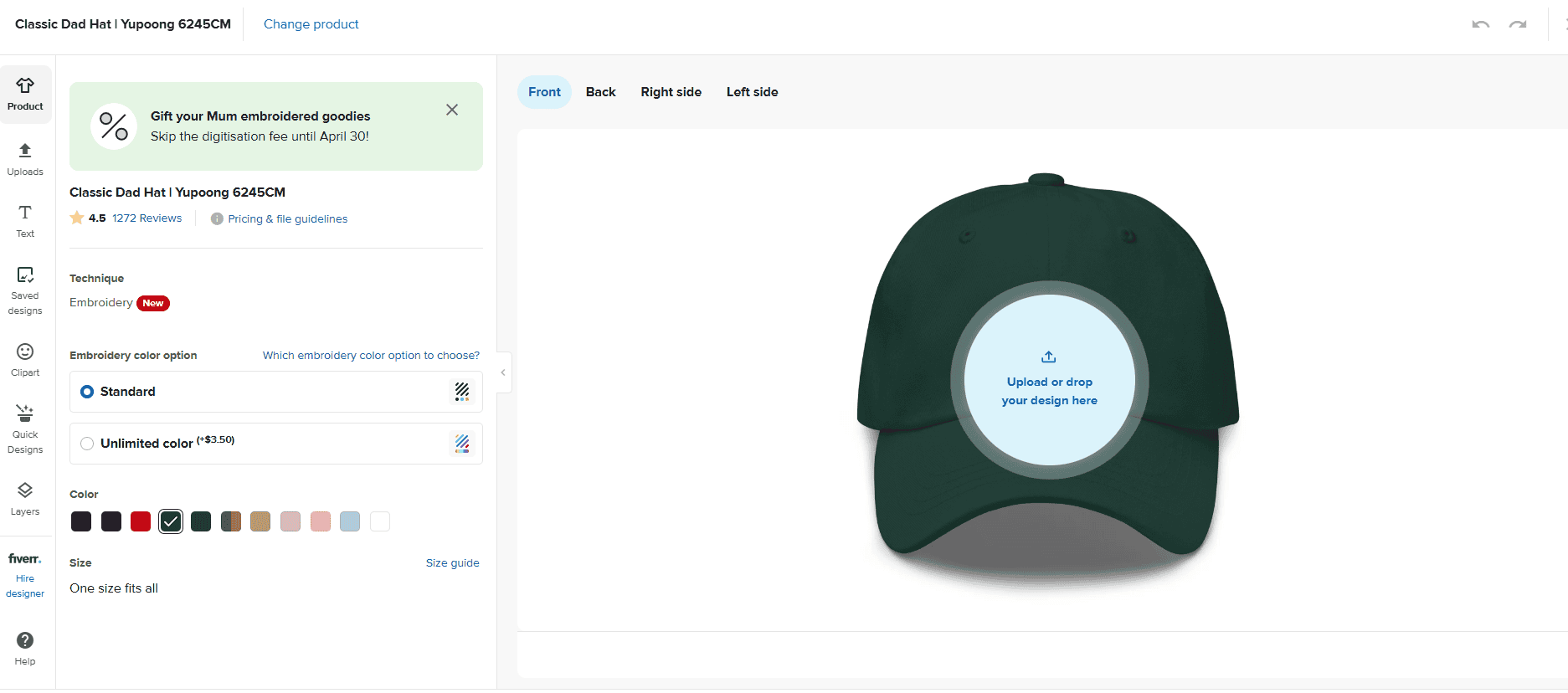Switch to the Right side view tab

[x=671, y=92]
